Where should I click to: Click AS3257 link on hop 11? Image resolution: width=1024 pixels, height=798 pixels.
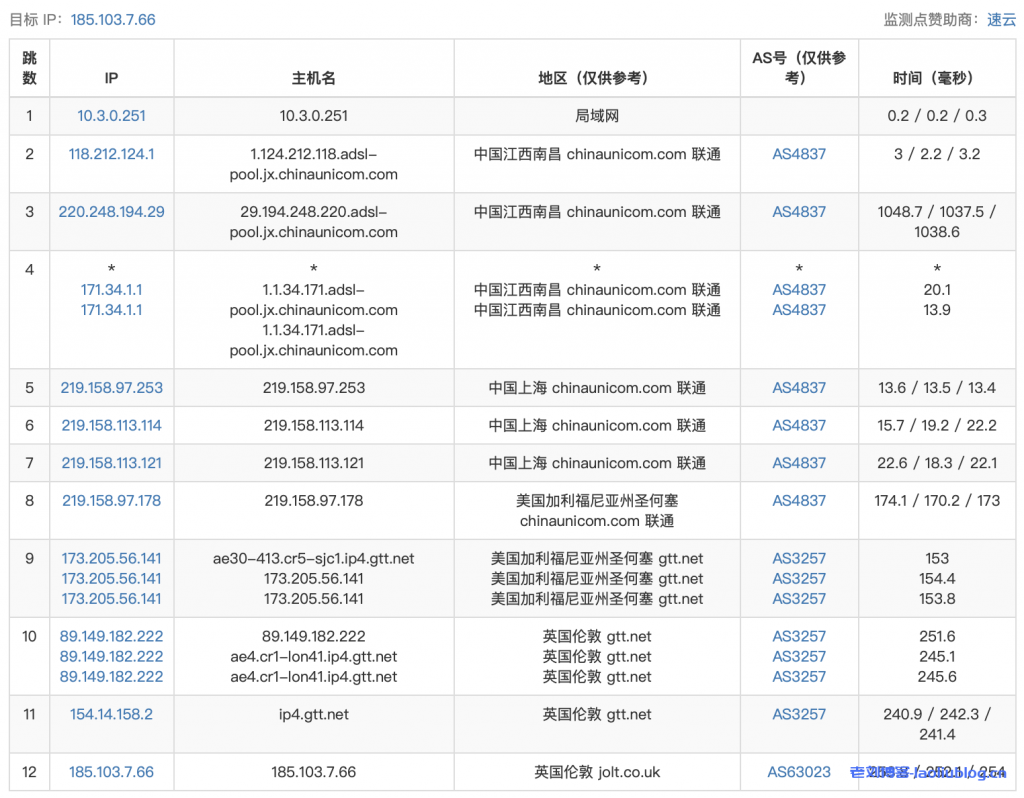798,714
